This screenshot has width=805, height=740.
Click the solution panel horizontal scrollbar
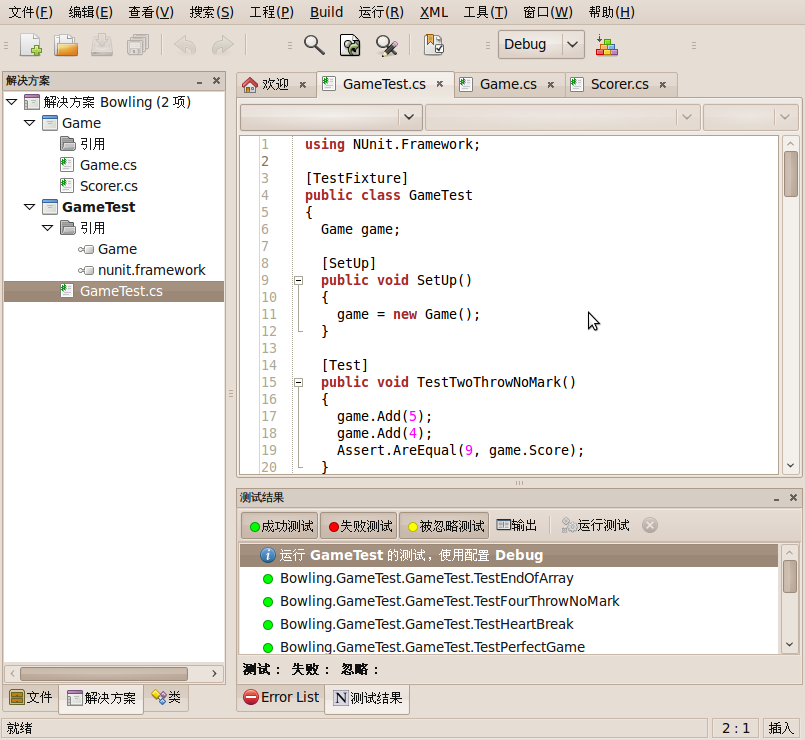(x=104, y=674)
